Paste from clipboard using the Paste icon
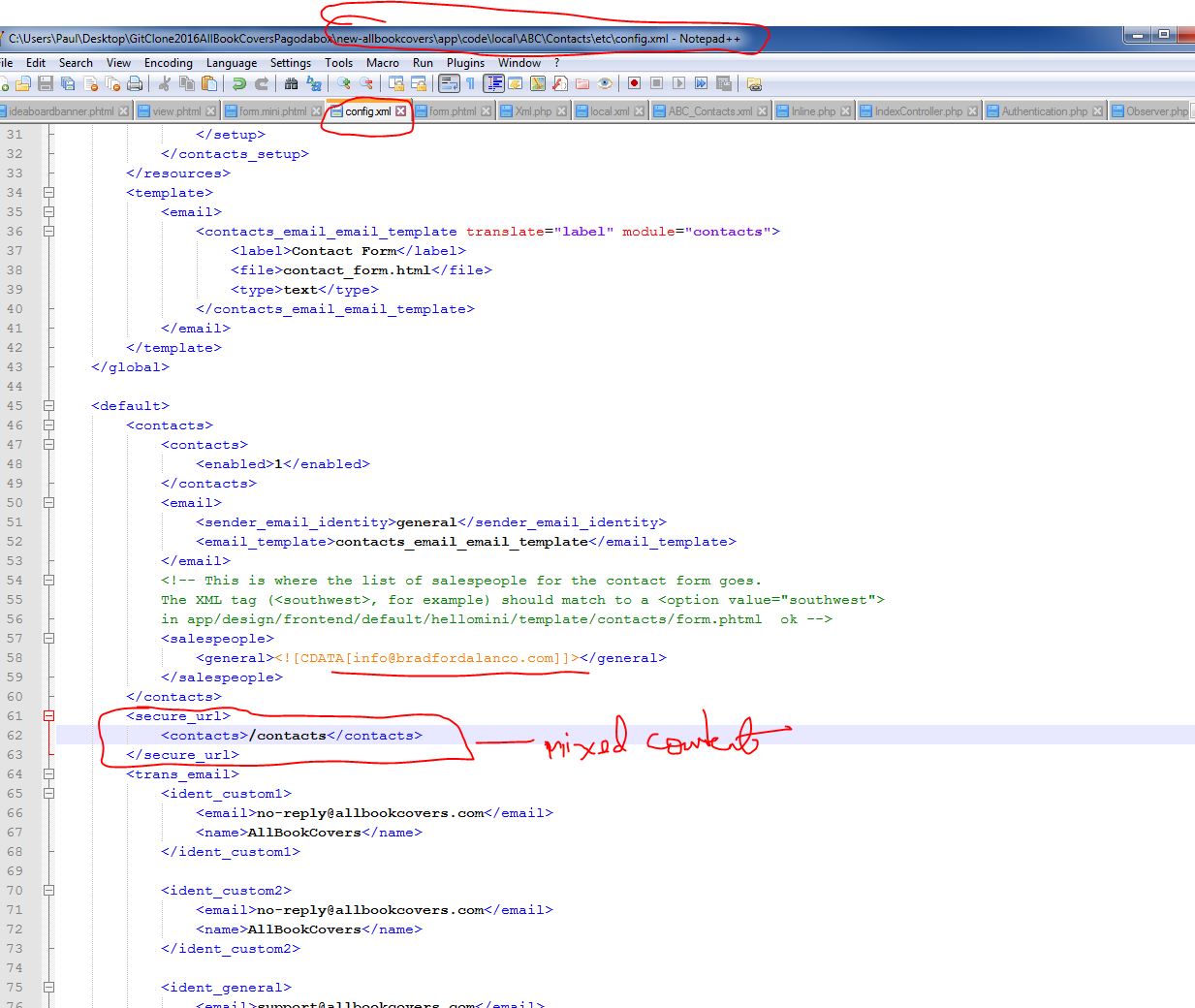Viewport: 1195px width, 1008px height. click(x=208, y=83)
